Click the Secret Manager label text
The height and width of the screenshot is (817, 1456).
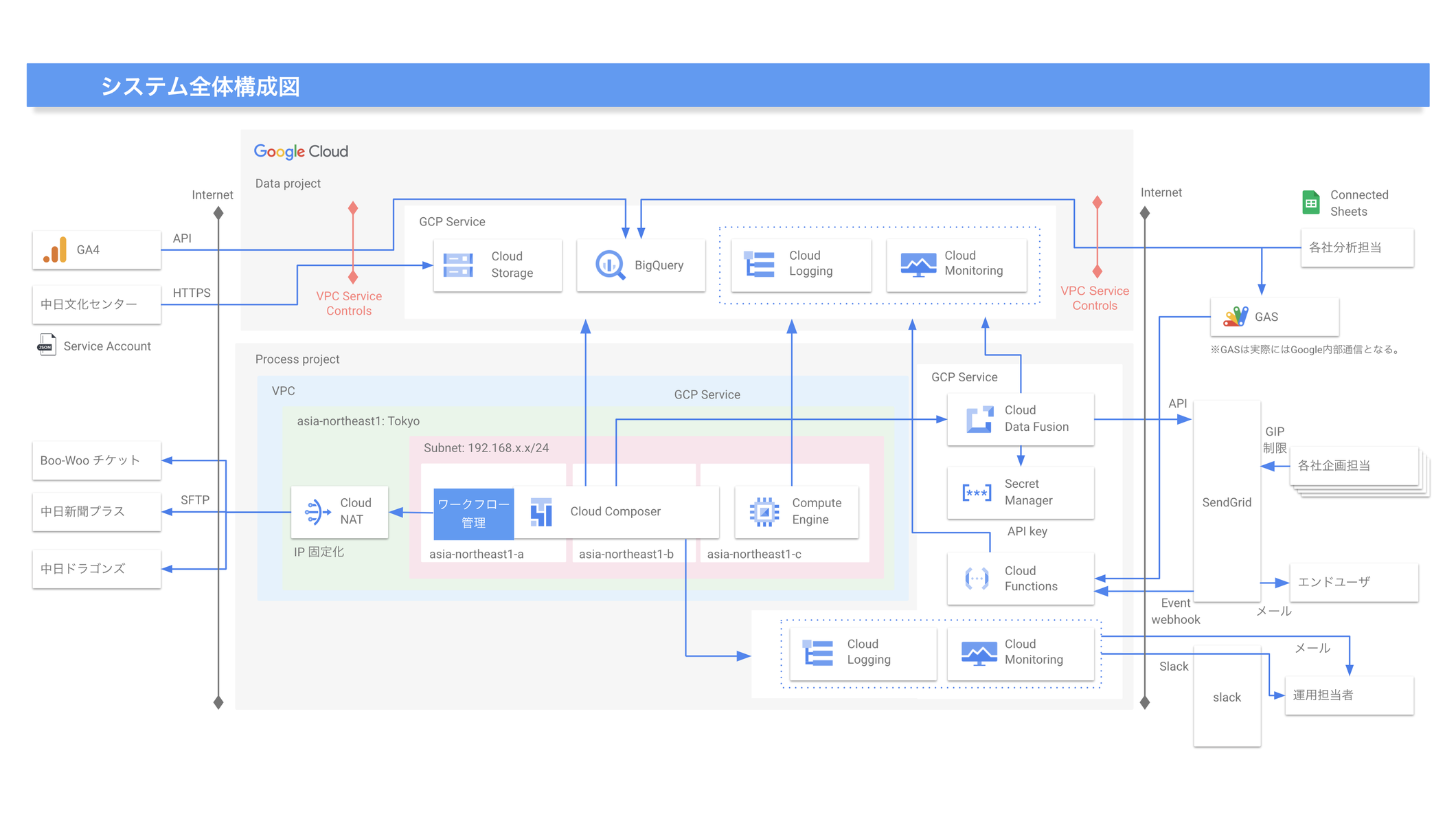tap(1028, 492)
